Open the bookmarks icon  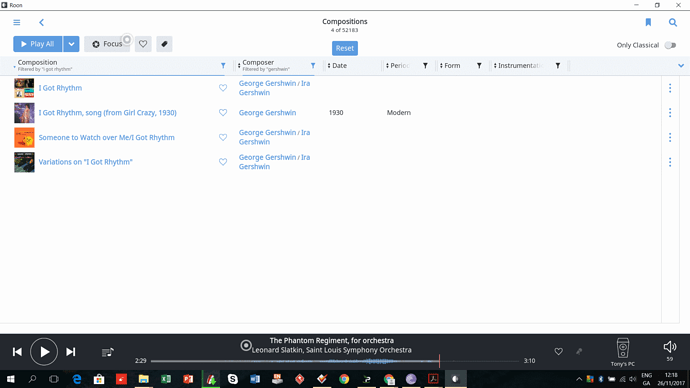coord(648,22)
